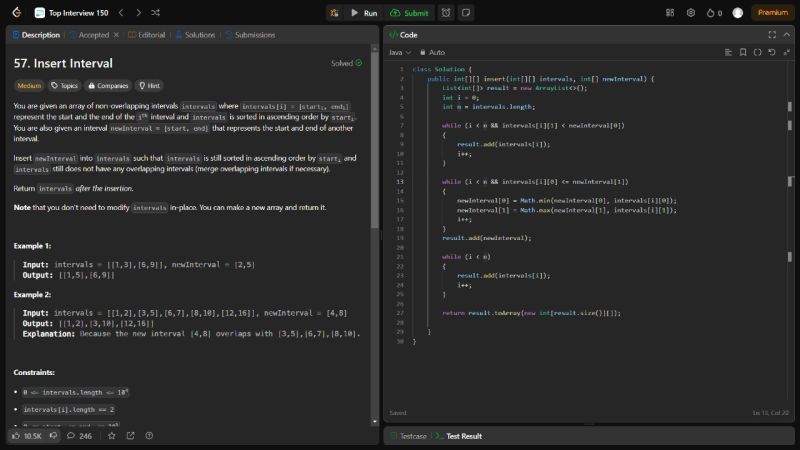Close the Accepted tab

116,35
